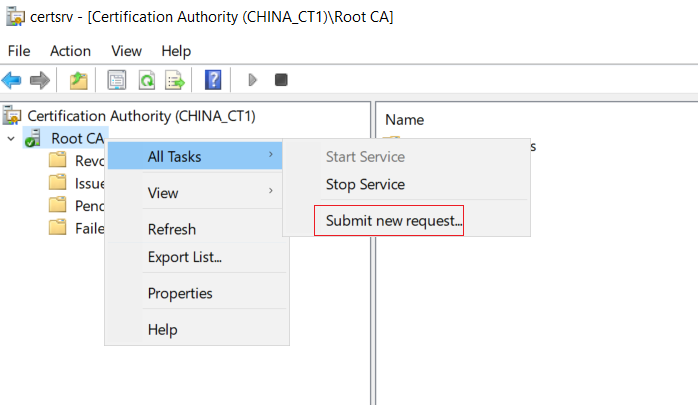This screenshot has height=405, width=698.
Task: Open the blue Help question-mark icon
Action: point(213,81)
